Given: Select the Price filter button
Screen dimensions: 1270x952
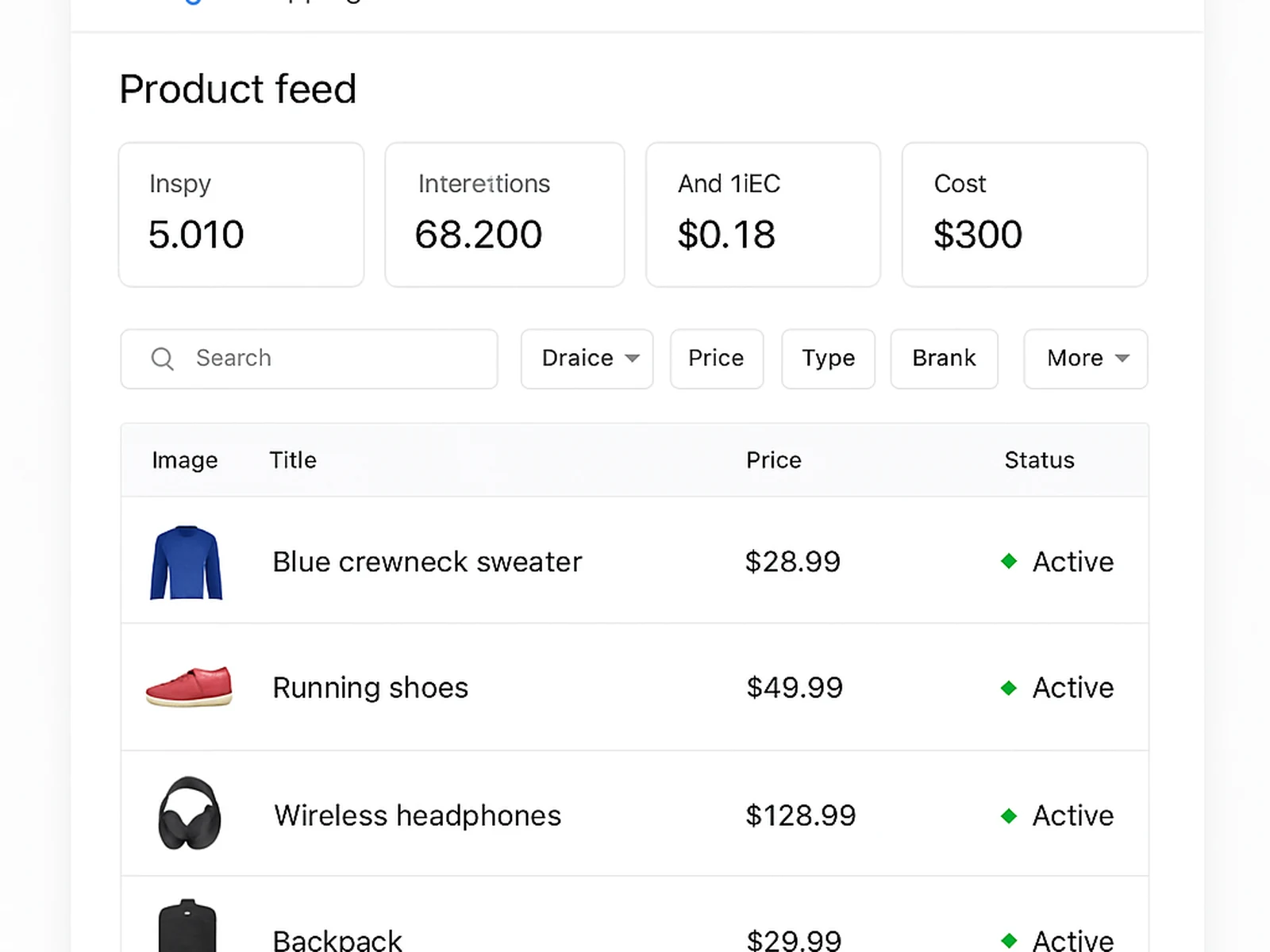Looking at the screenshot, I should click(x=717, y=359).
